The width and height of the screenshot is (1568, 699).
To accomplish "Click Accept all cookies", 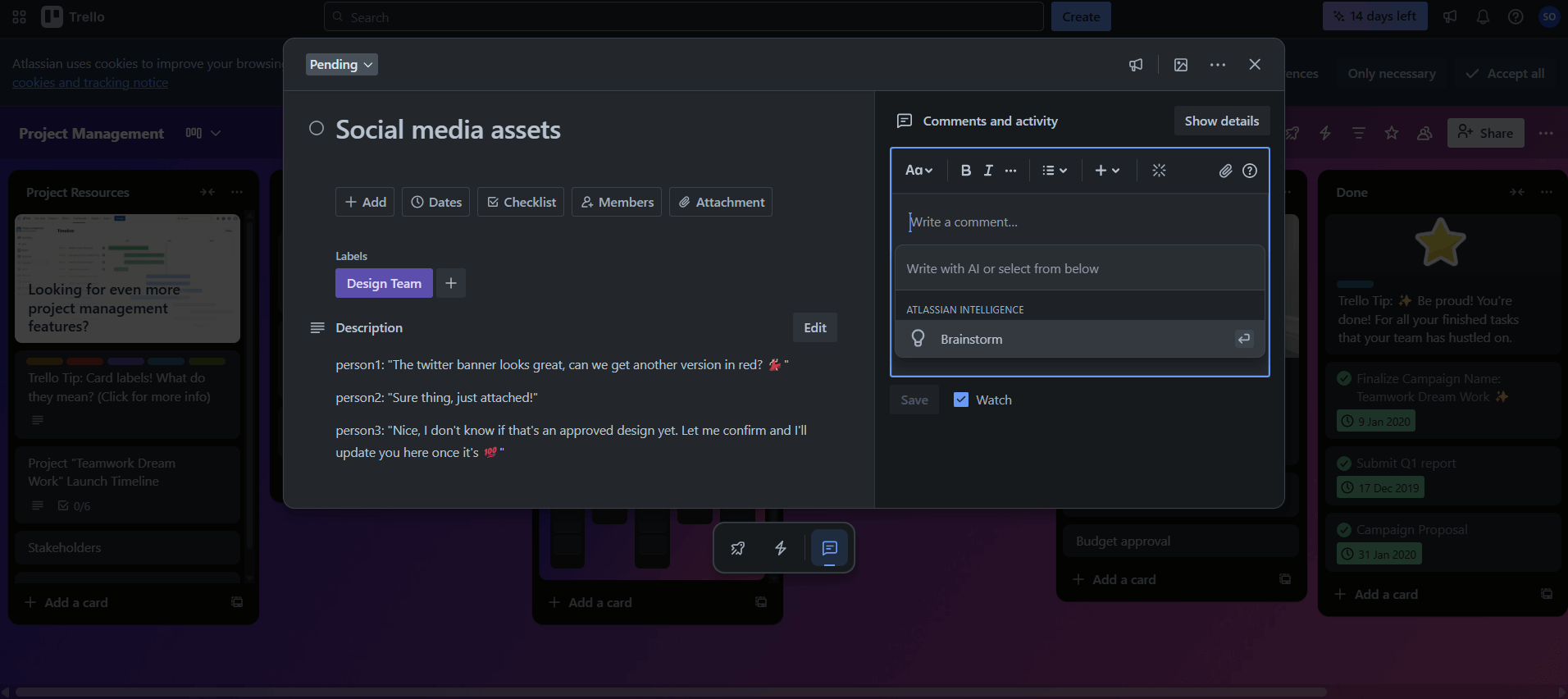I will pos(1506,74).
